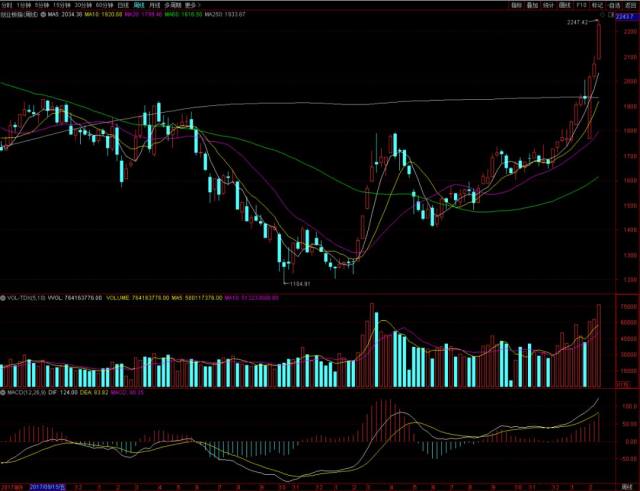Switch to the 分时 intraday tab

tap(7, 5)
